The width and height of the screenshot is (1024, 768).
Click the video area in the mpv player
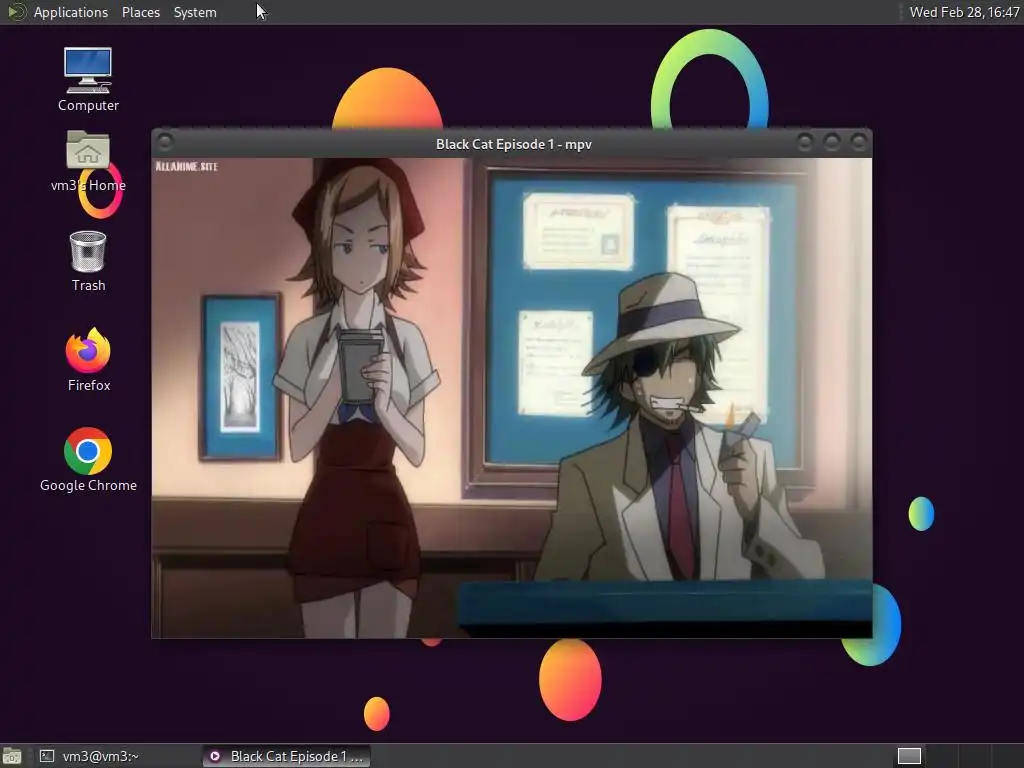pos(511,398)
